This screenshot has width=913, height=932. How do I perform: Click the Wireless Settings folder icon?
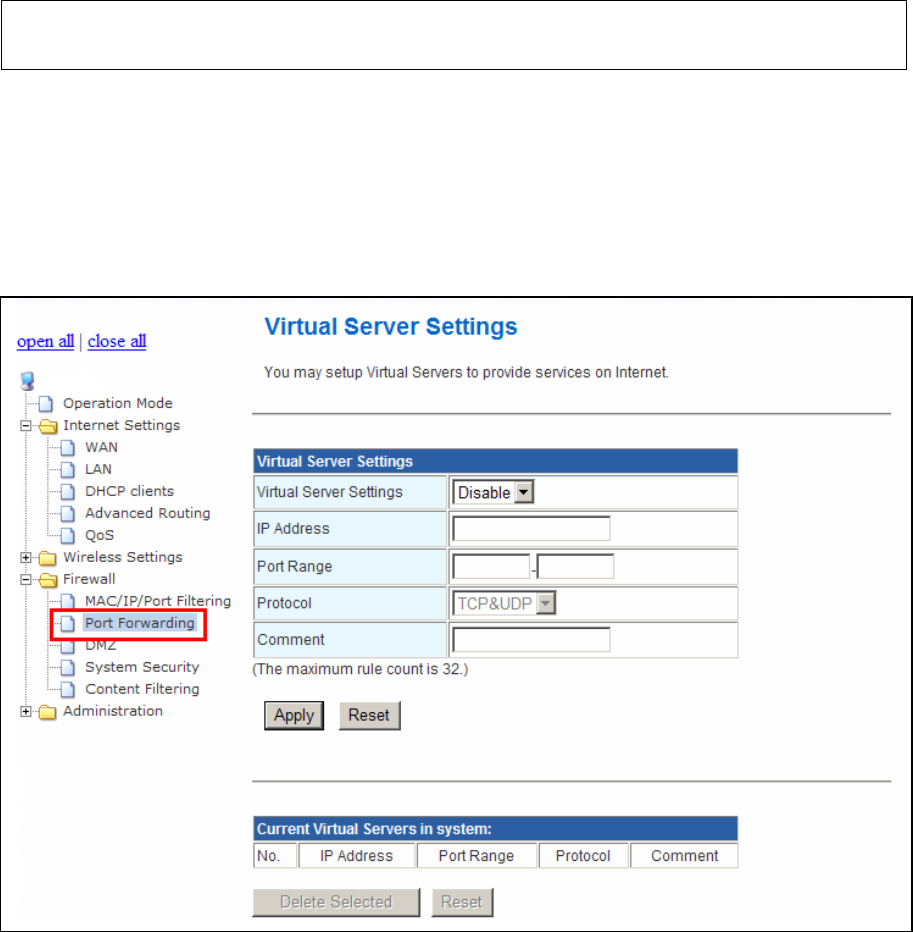(48, 558)
